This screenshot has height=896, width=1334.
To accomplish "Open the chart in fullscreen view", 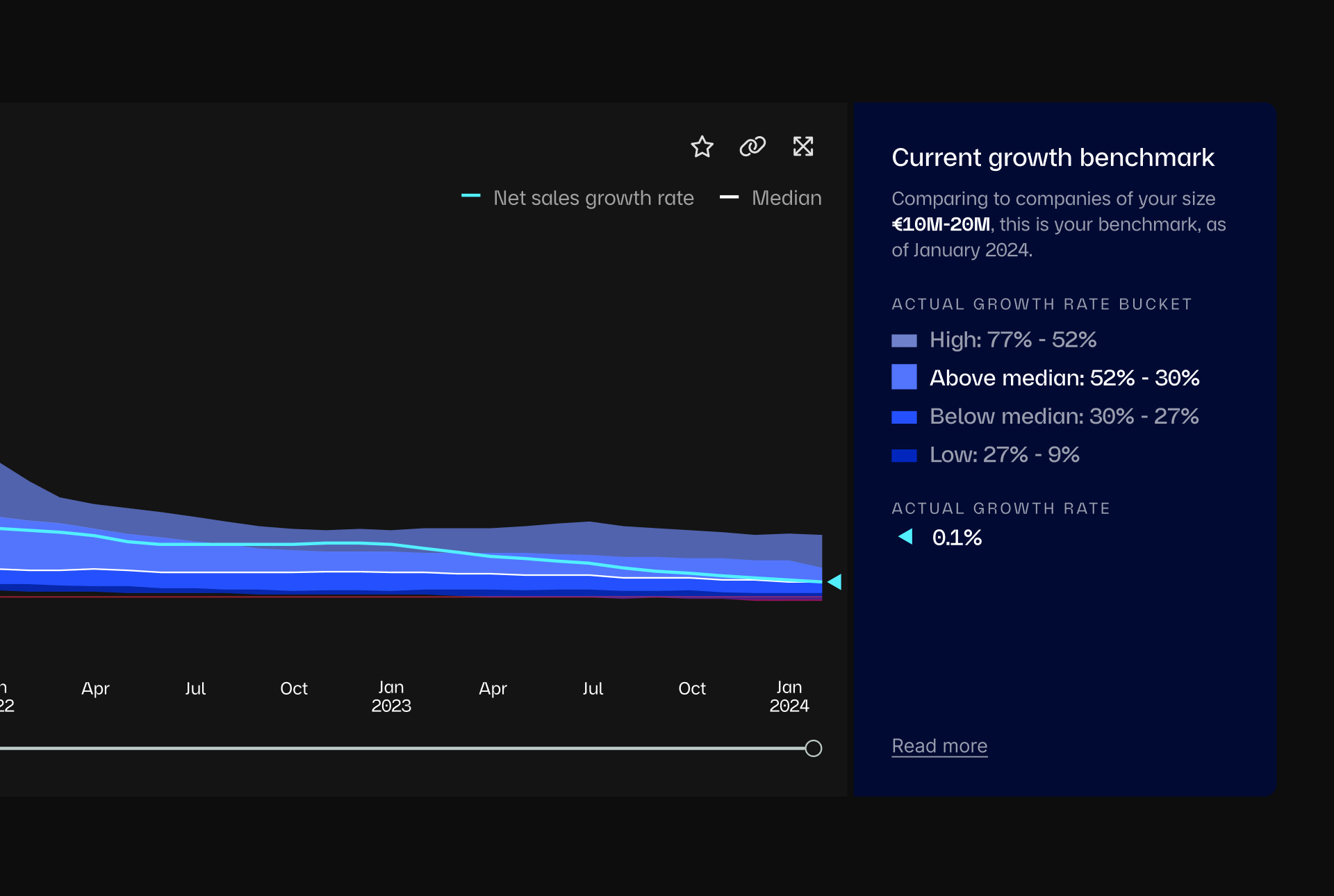I will 803,147.
